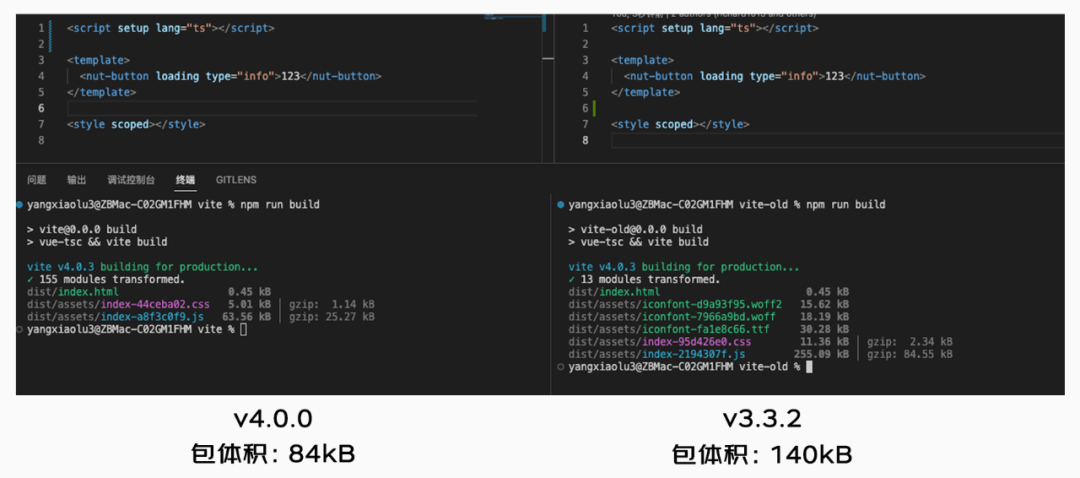Click iconfont-fa1e8c66.ttf in right terminal
The height and width of the screenshot is (478, 1080).
[x=706, y=329]
